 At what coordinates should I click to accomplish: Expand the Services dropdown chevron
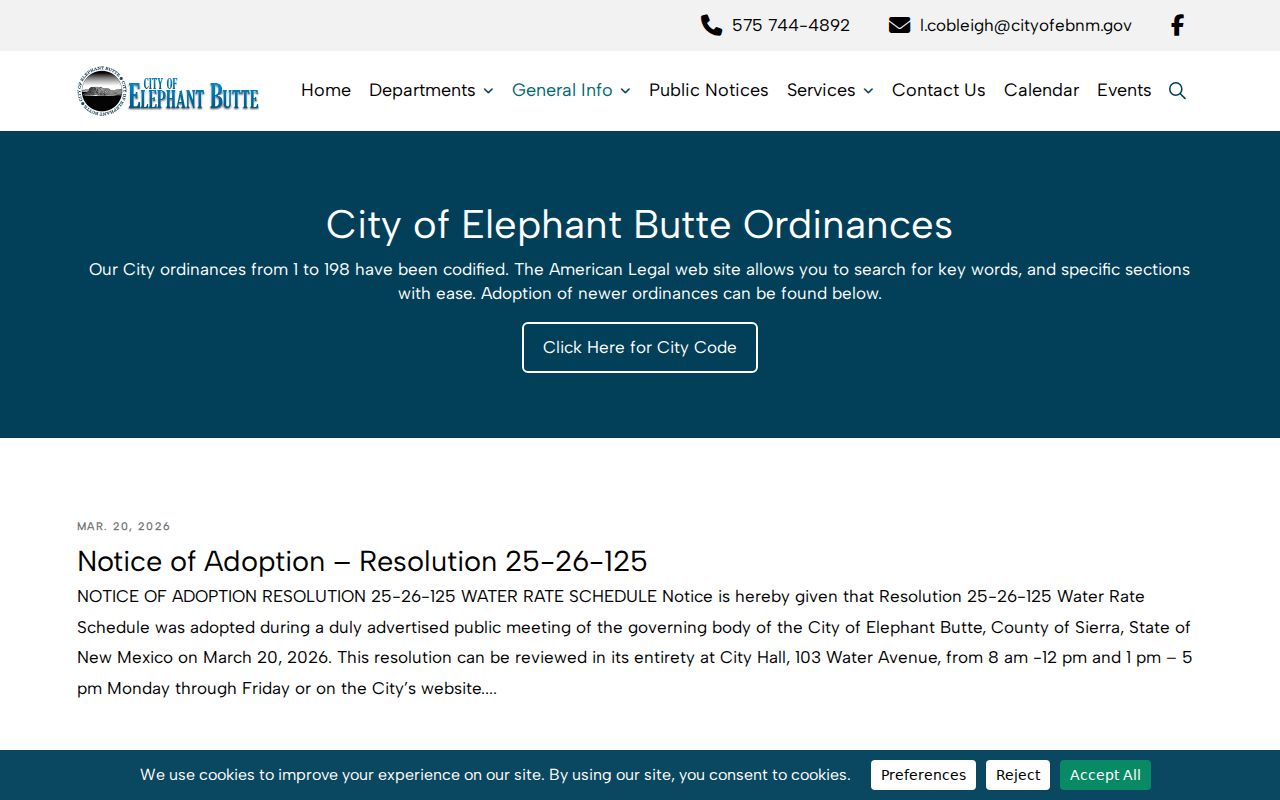(868, 91)
